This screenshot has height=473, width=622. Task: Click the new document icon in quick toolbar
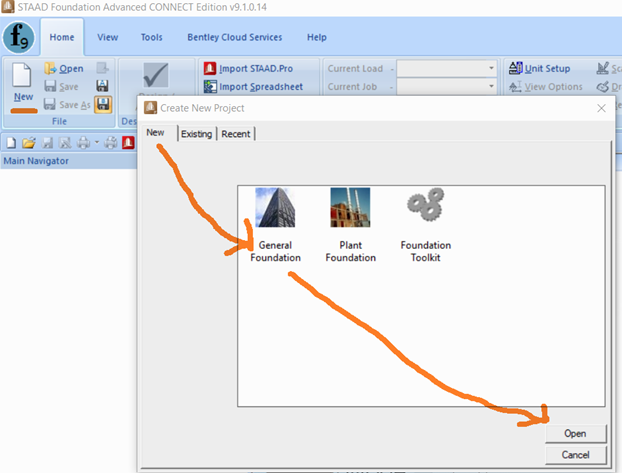coord(12,142)
